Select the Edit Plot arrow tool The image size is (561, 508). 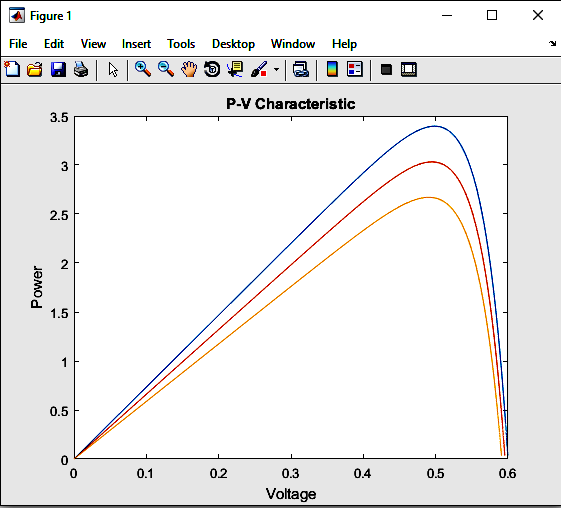(113, 69)
